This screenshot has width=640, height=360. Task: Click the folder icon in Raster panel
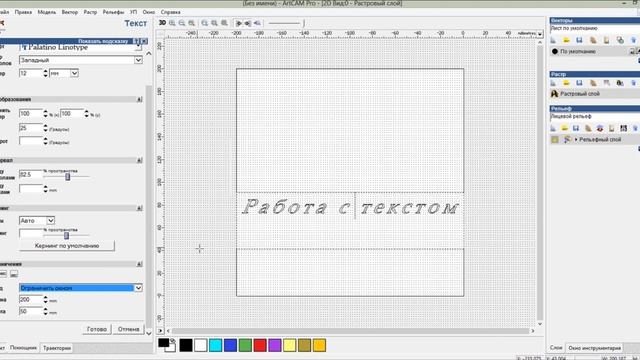[x=566, y=83]
